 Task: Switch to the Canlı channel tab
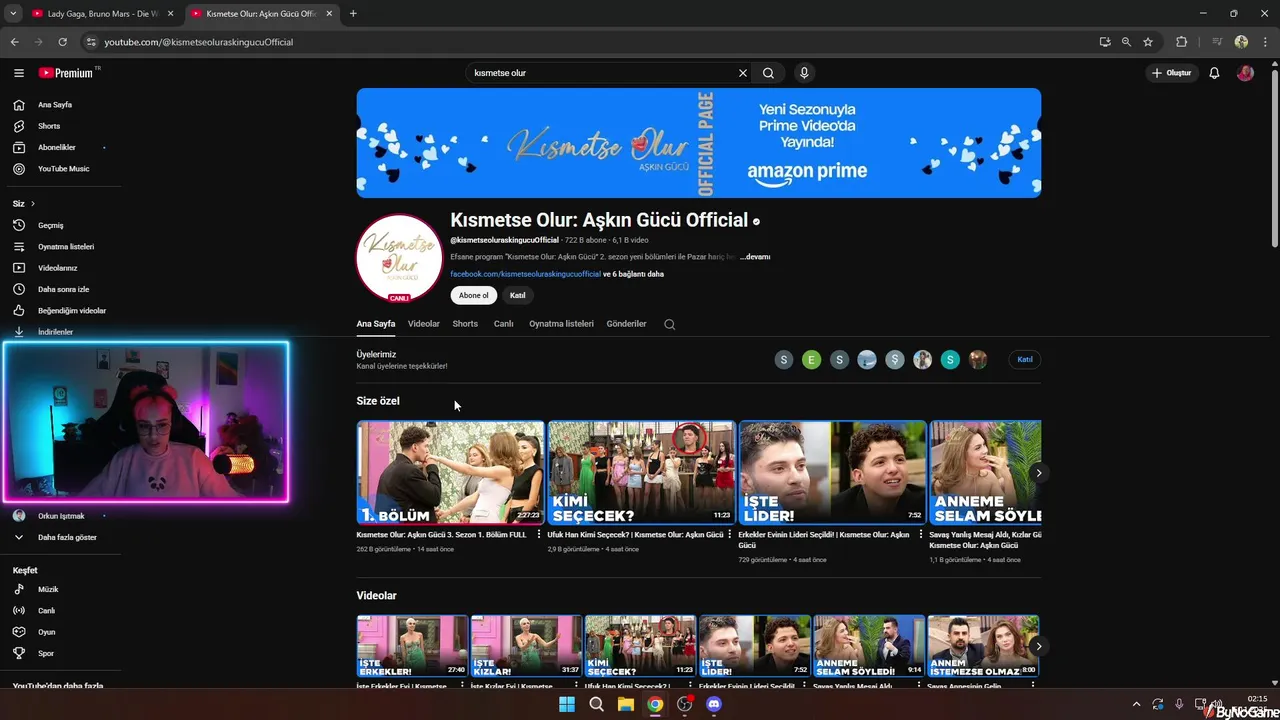coord(503,324)
